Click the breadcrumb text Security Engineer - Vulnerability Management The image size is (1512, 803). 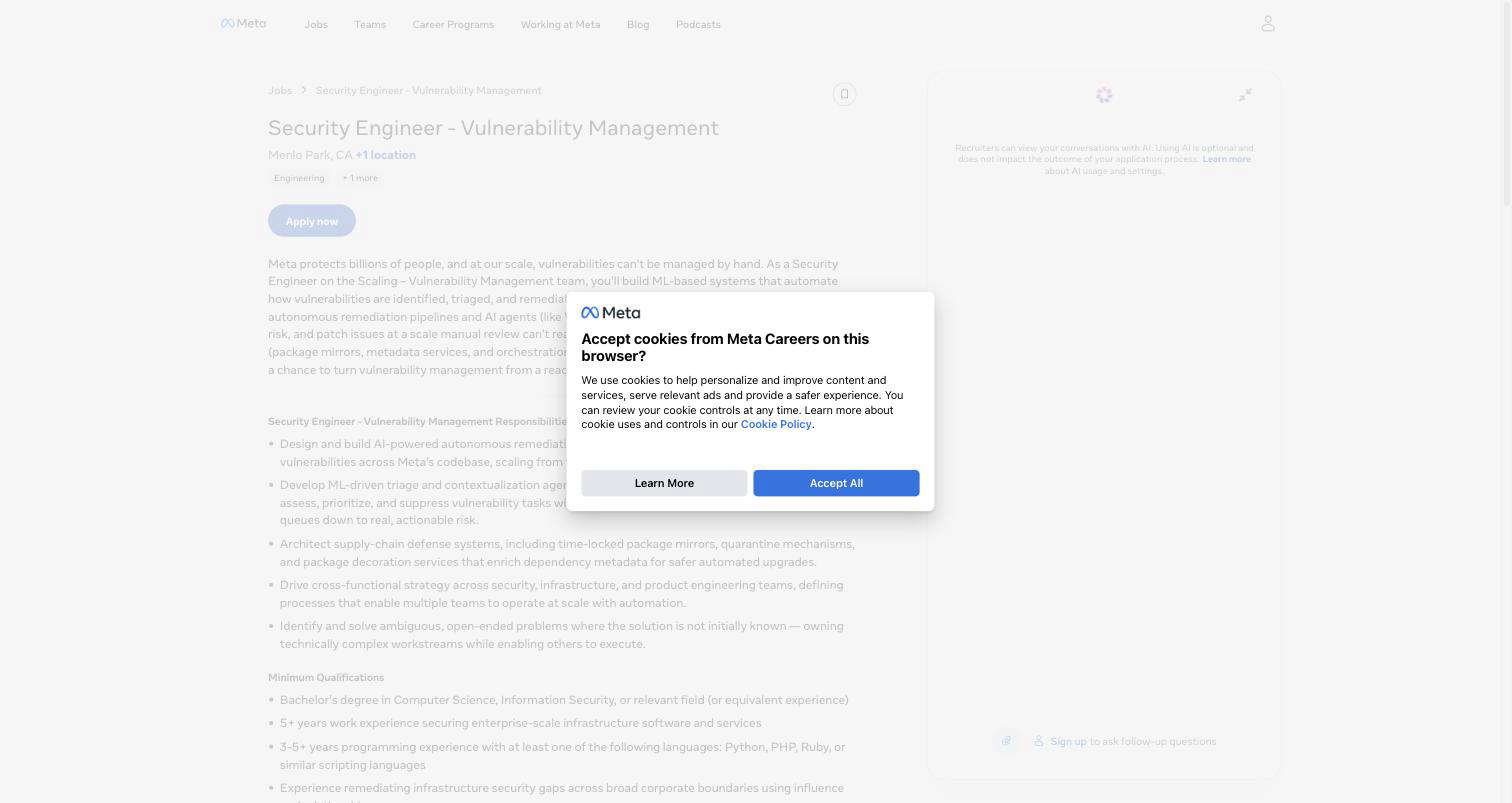pyautogui.click(x=428, y=90)
